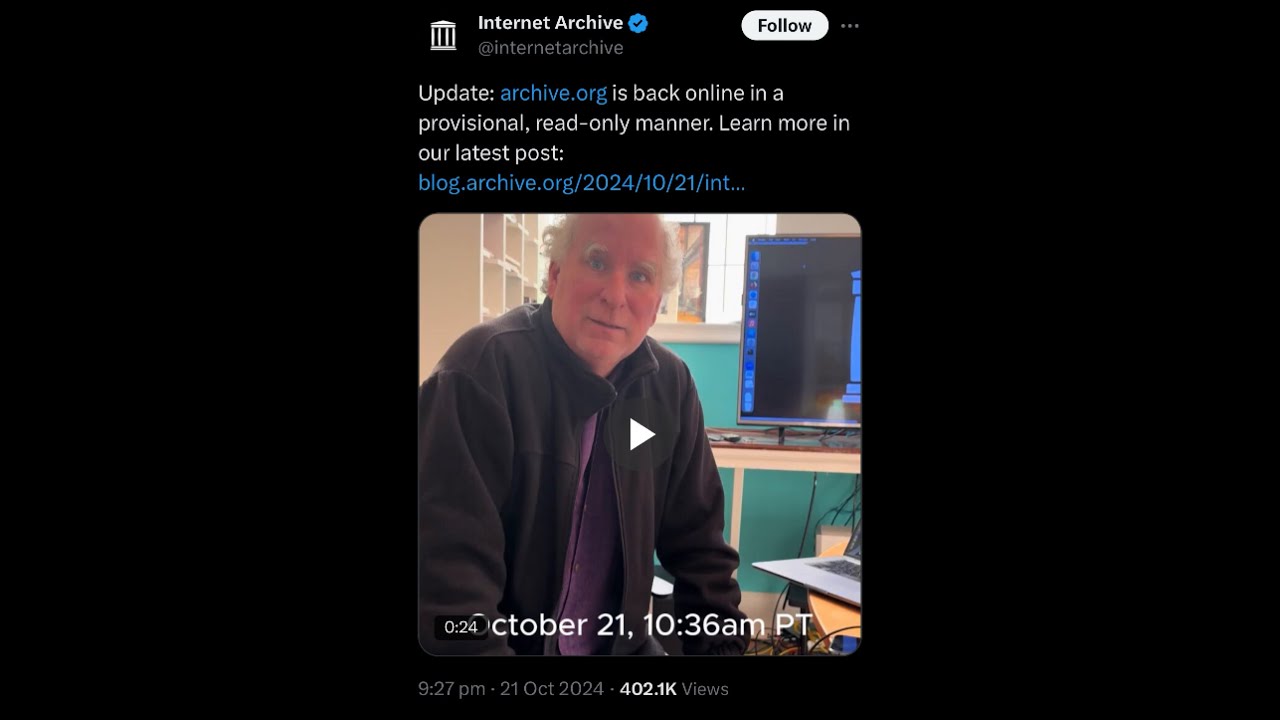Viewport: 1280px width, 720px height.
Task: Follow the Internet Archive account
Action: [x=784, y=26]
